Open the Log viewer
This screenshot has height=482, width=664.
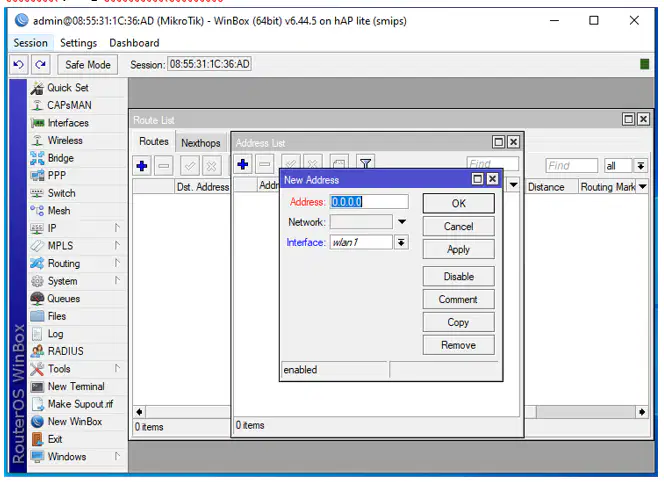[77, 334]
